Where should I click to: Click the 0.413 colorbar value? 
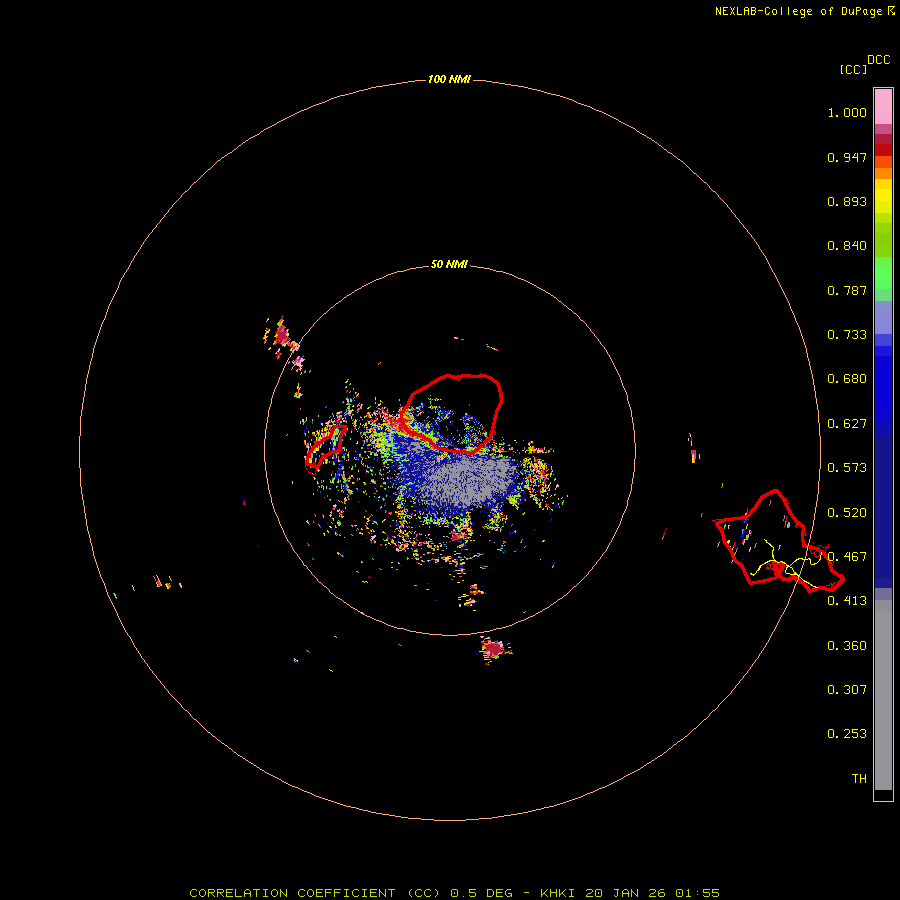point(847,601)
